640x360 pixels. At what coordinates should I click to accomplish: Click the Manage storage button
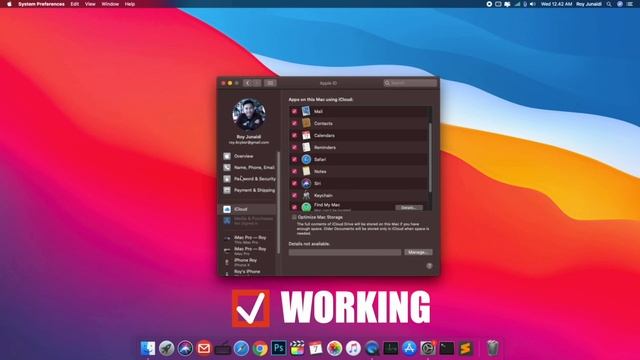(x=418, y=252)
